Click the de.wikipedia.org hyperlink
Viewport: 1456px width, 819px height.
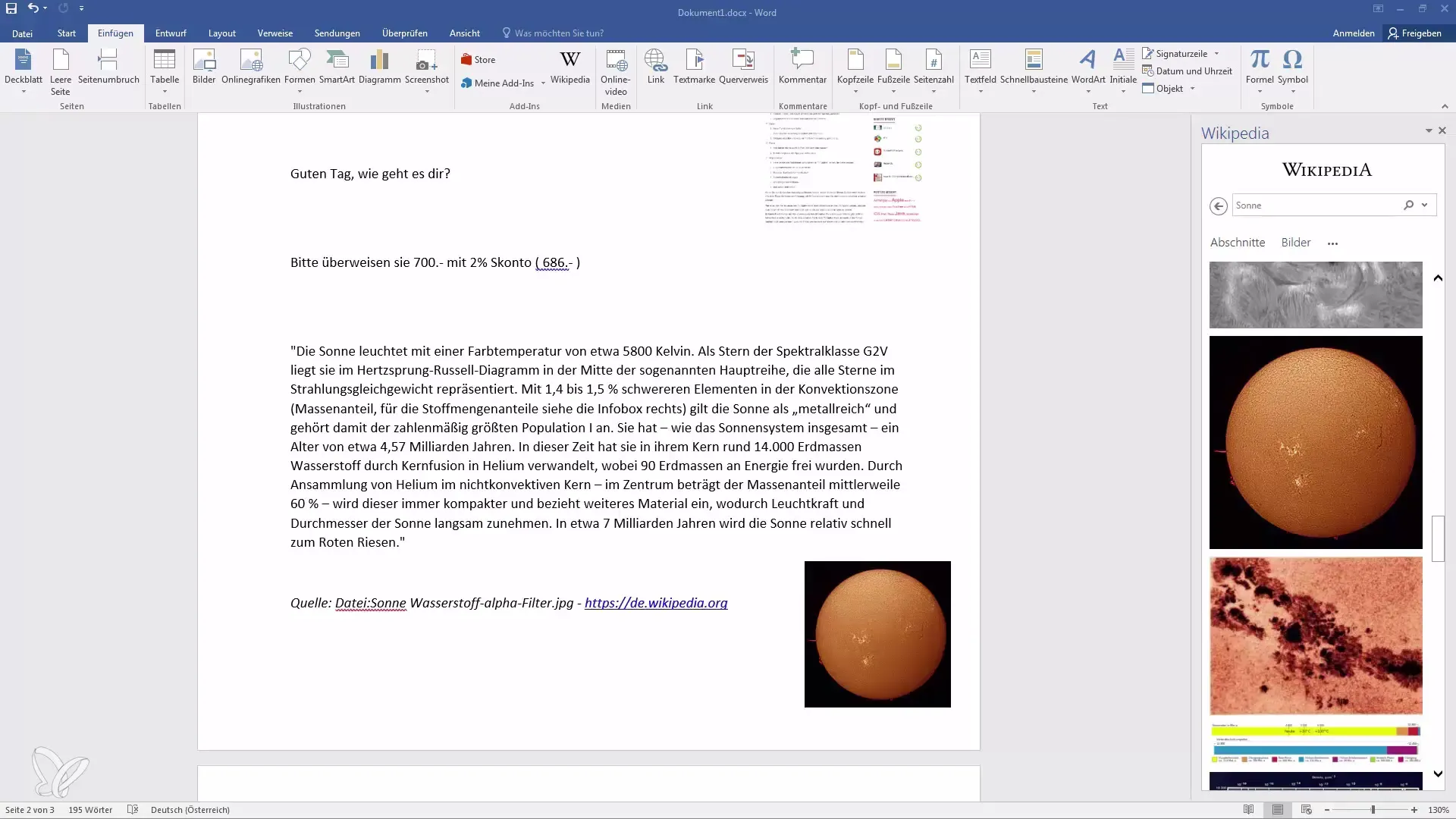point(656,604)
